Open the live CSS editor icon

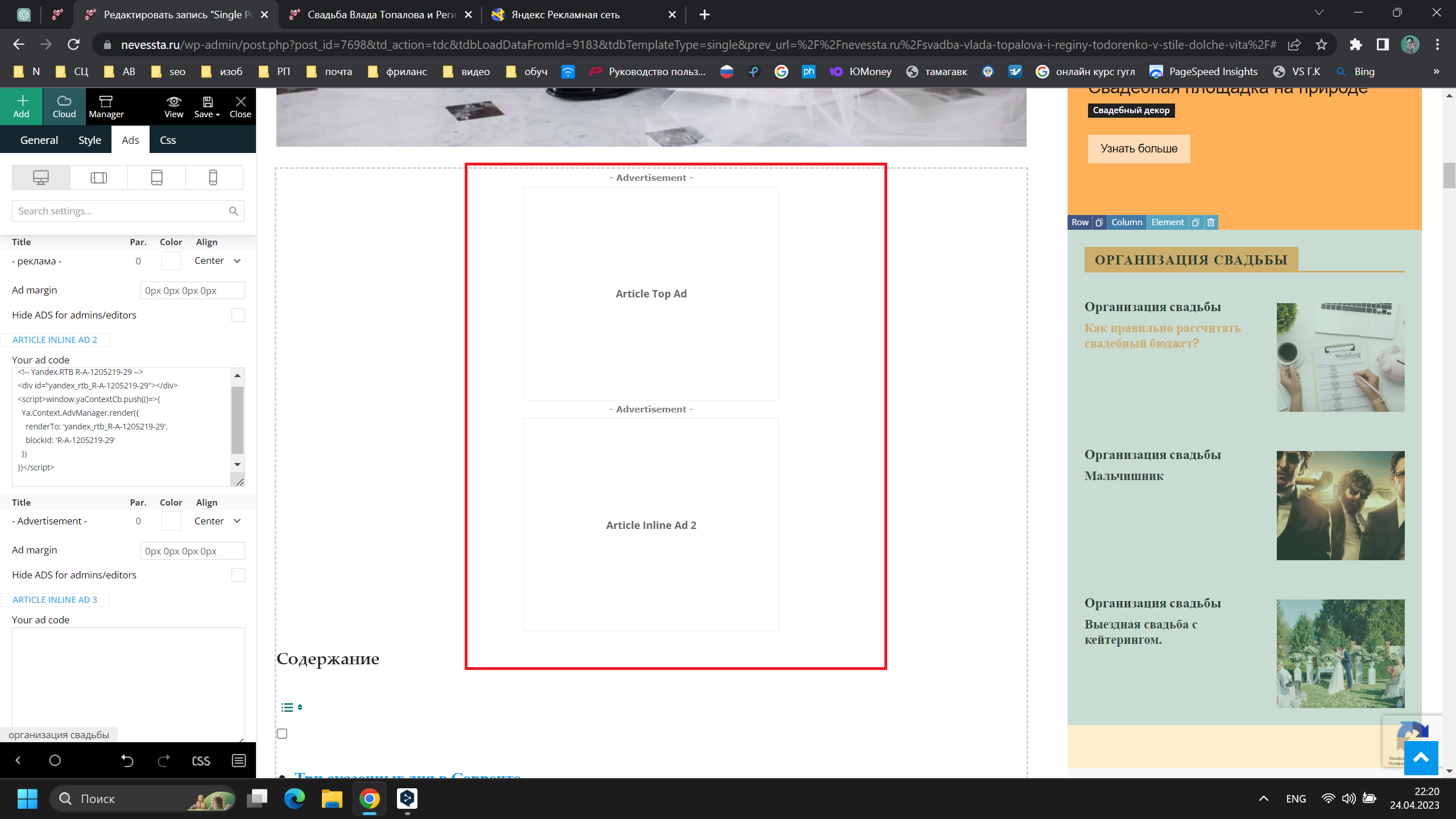tap(201, 760)
